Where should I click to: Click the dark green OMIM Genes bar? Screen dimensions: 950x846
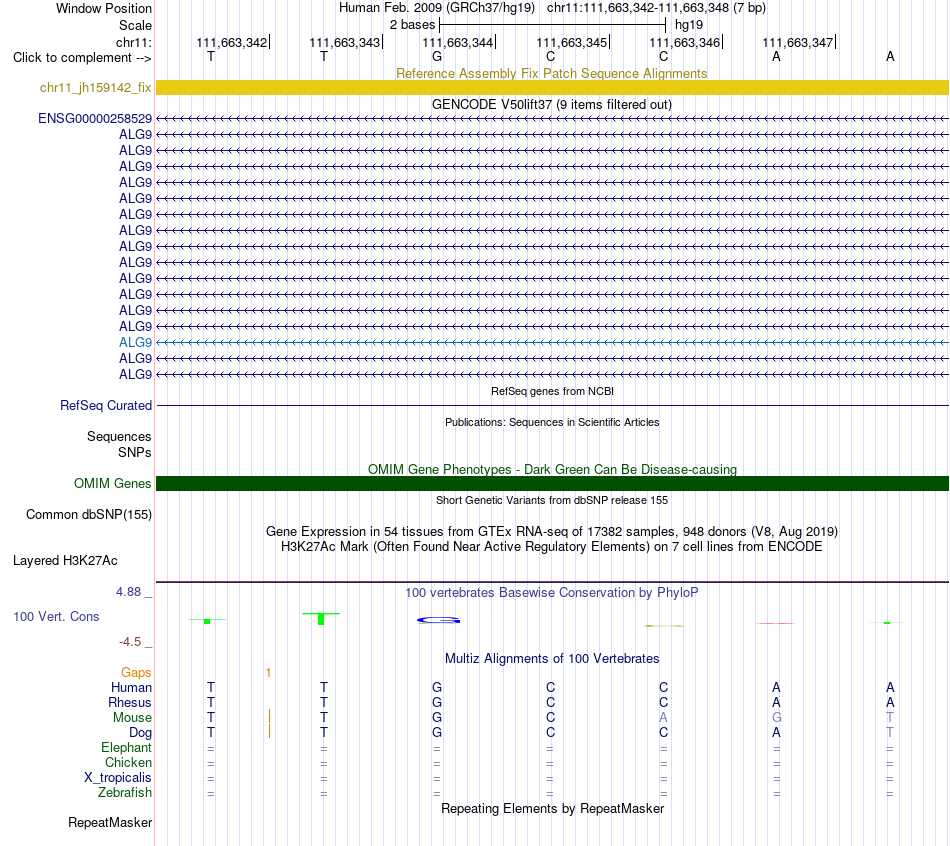pos(552,484)
